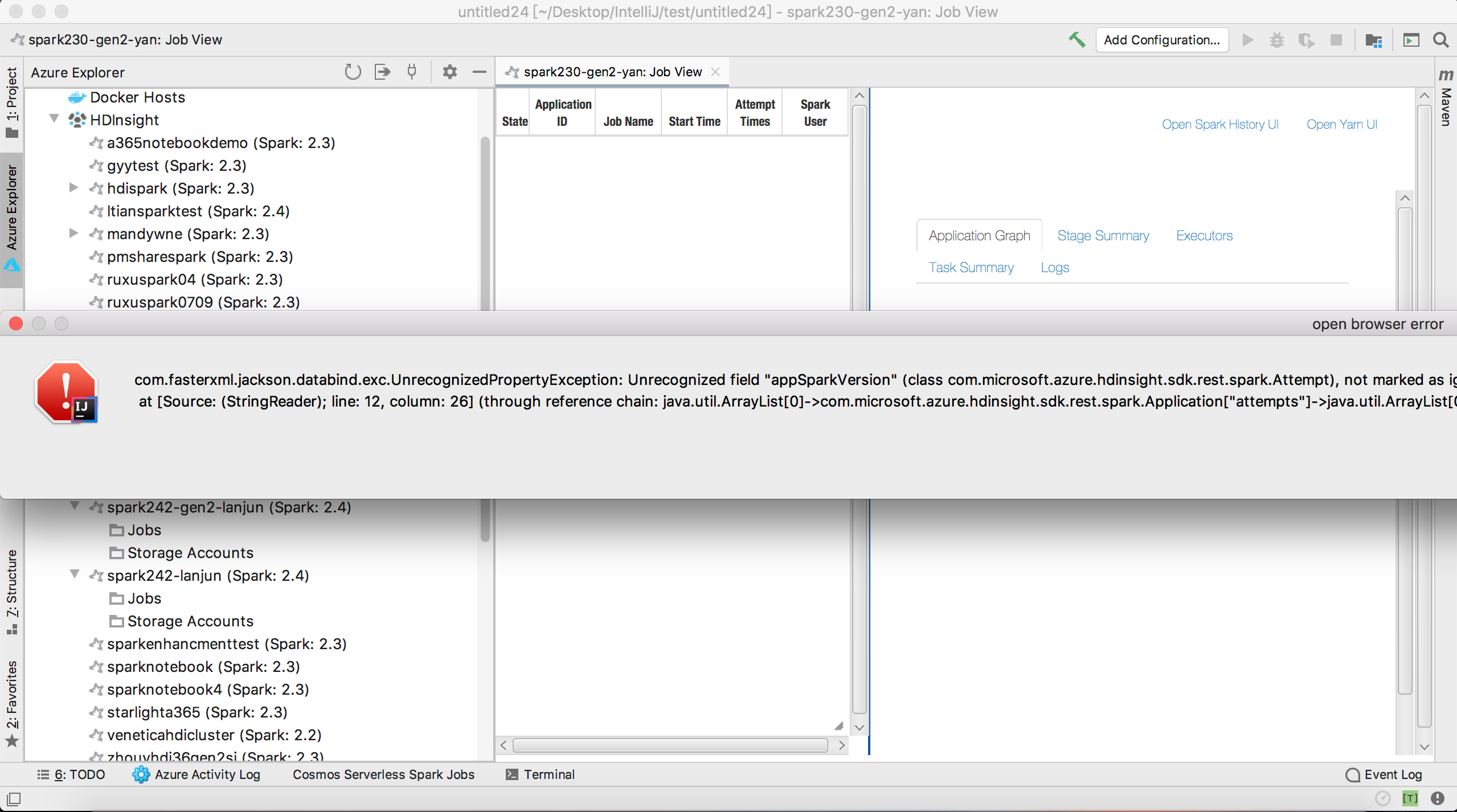Click the refresh icon in Azure Explorer
The image size is (1457, 812).
click(353, 72)
